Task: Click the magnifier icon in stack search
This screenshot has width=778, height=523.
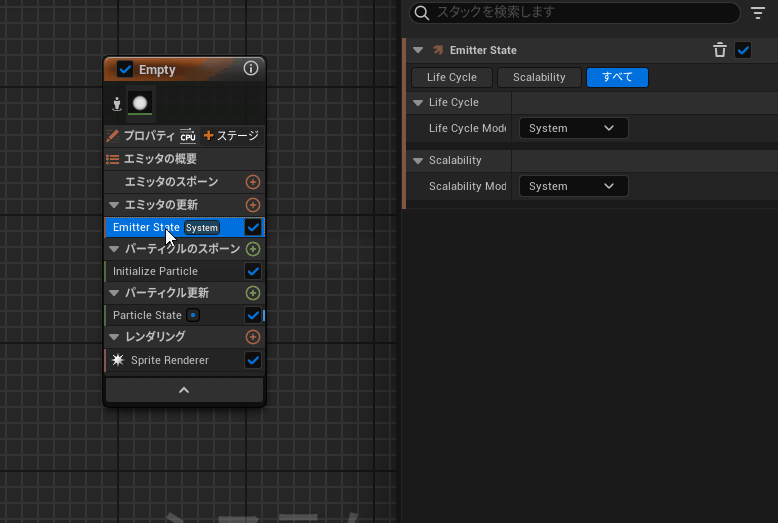Action: (x=422, y=13)
